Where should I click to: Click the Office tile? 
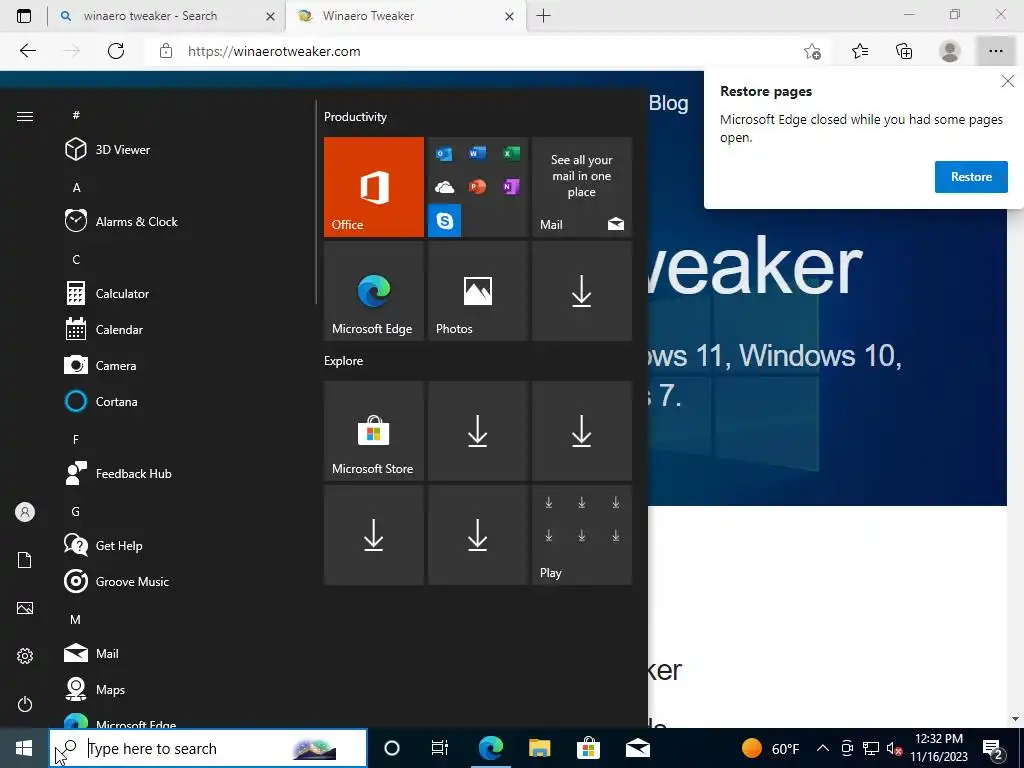(x=374, y=187)
